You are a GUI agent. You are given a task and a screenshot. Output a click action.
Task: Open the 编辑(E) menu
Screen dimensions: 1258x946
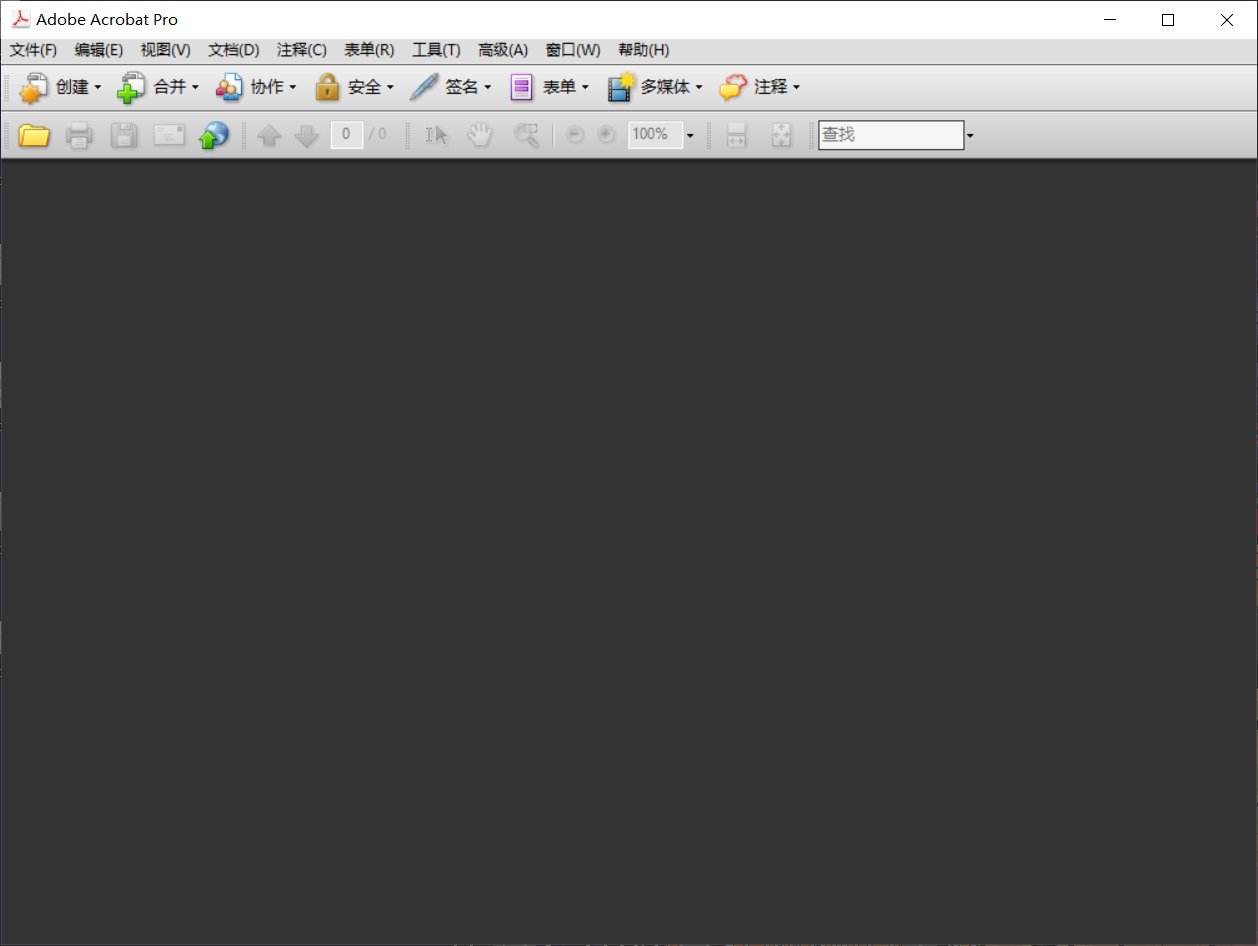click(99, 50)
